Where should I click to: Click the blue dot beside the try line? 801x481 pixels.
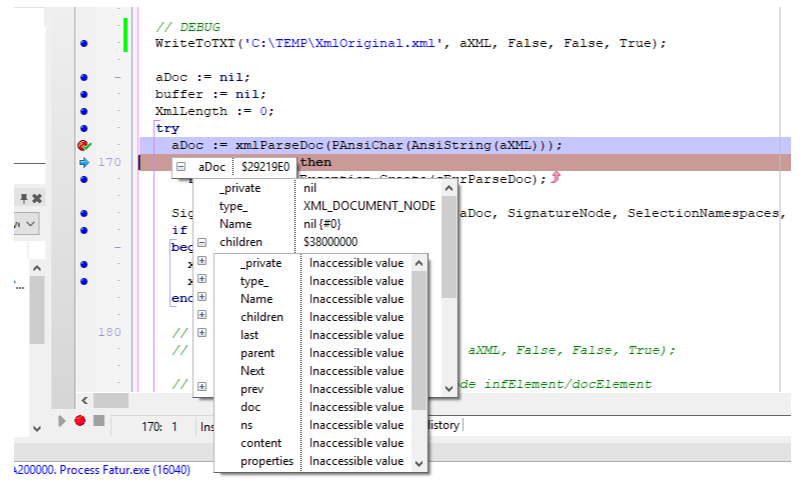pyautogui.click(x=84, y=129)
